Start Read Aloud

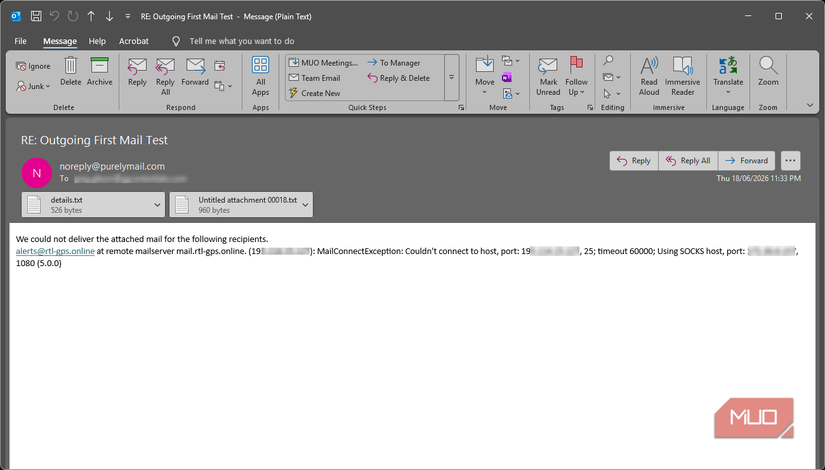click(x=649, y=76)
